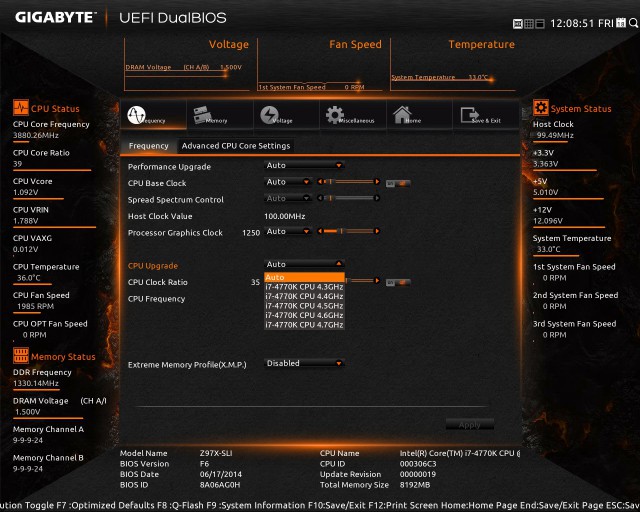Select i7-4770K CPU 4.7GHz option
Screen dimensions: 640x512
pyautogui.click(x=304, y=325)
